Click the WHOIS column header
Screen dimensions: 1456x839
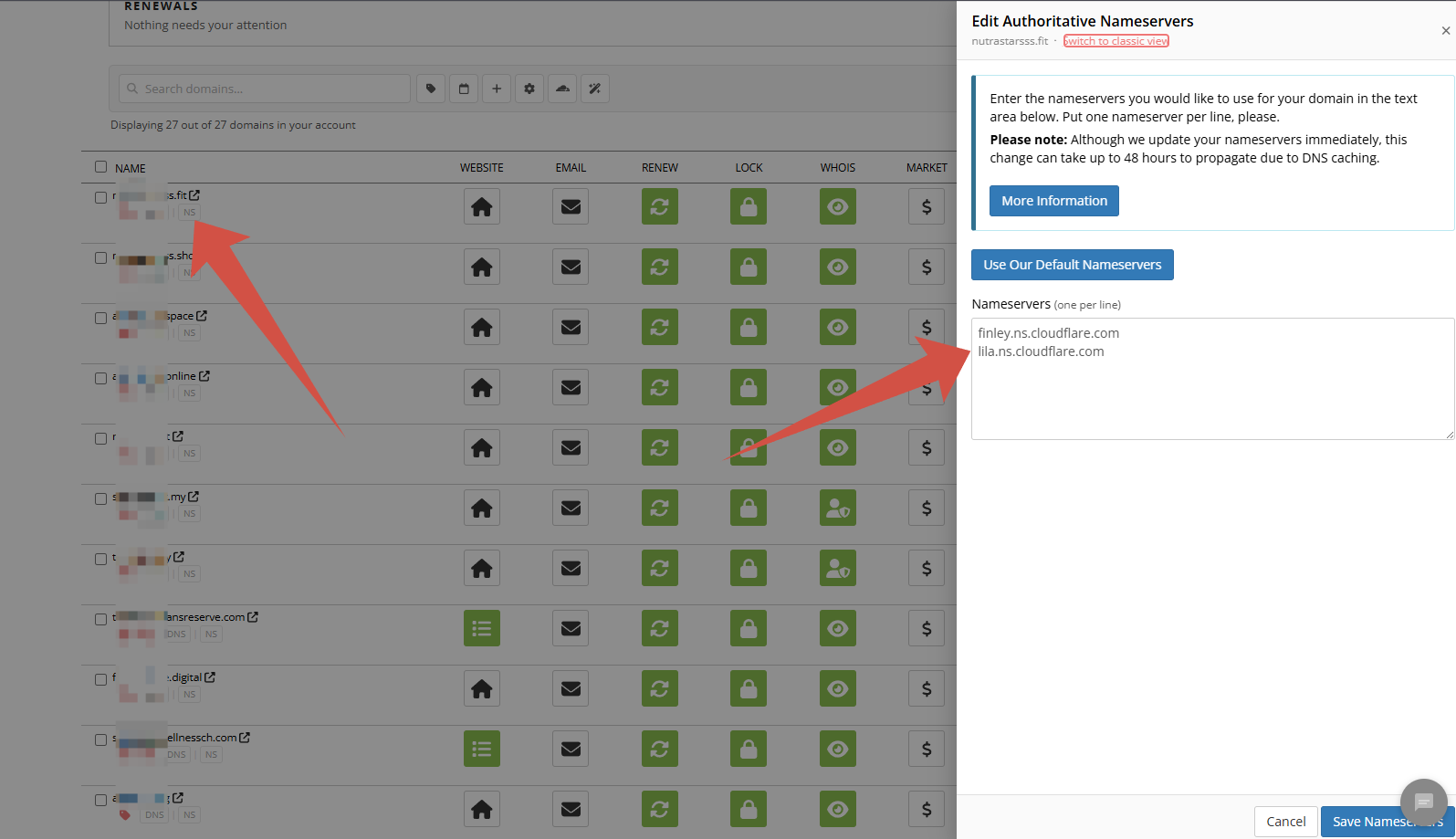pyautogui.click(x=838, y=168)
